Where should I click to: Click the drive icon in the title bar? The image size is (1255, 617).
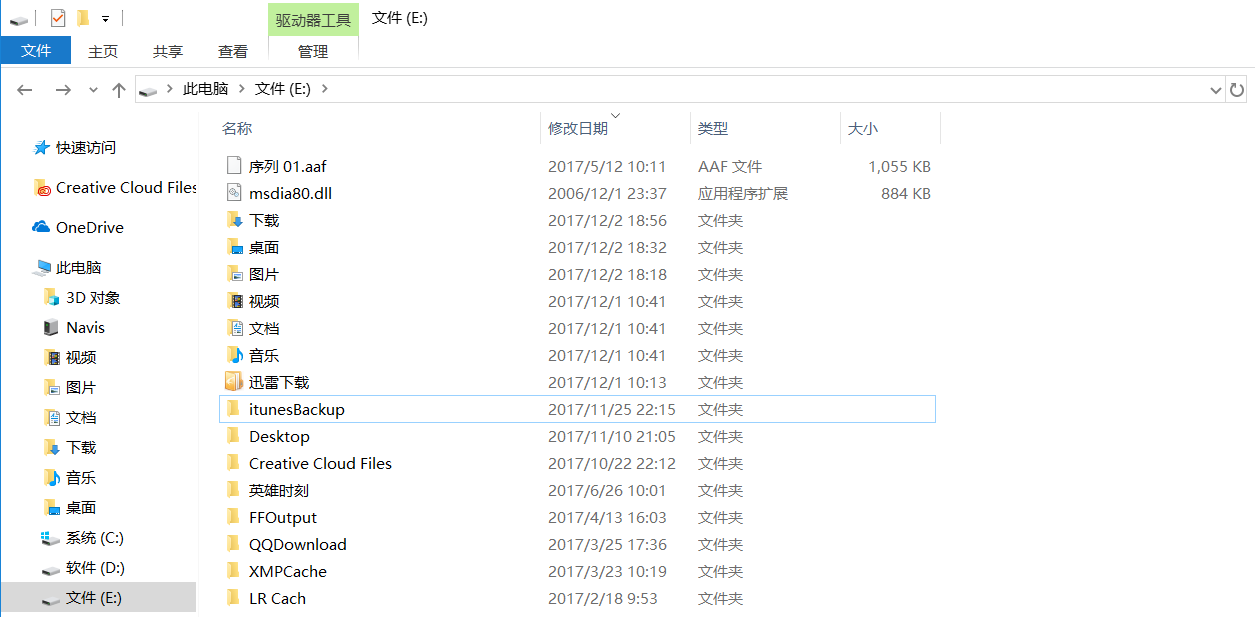[18, 19]
